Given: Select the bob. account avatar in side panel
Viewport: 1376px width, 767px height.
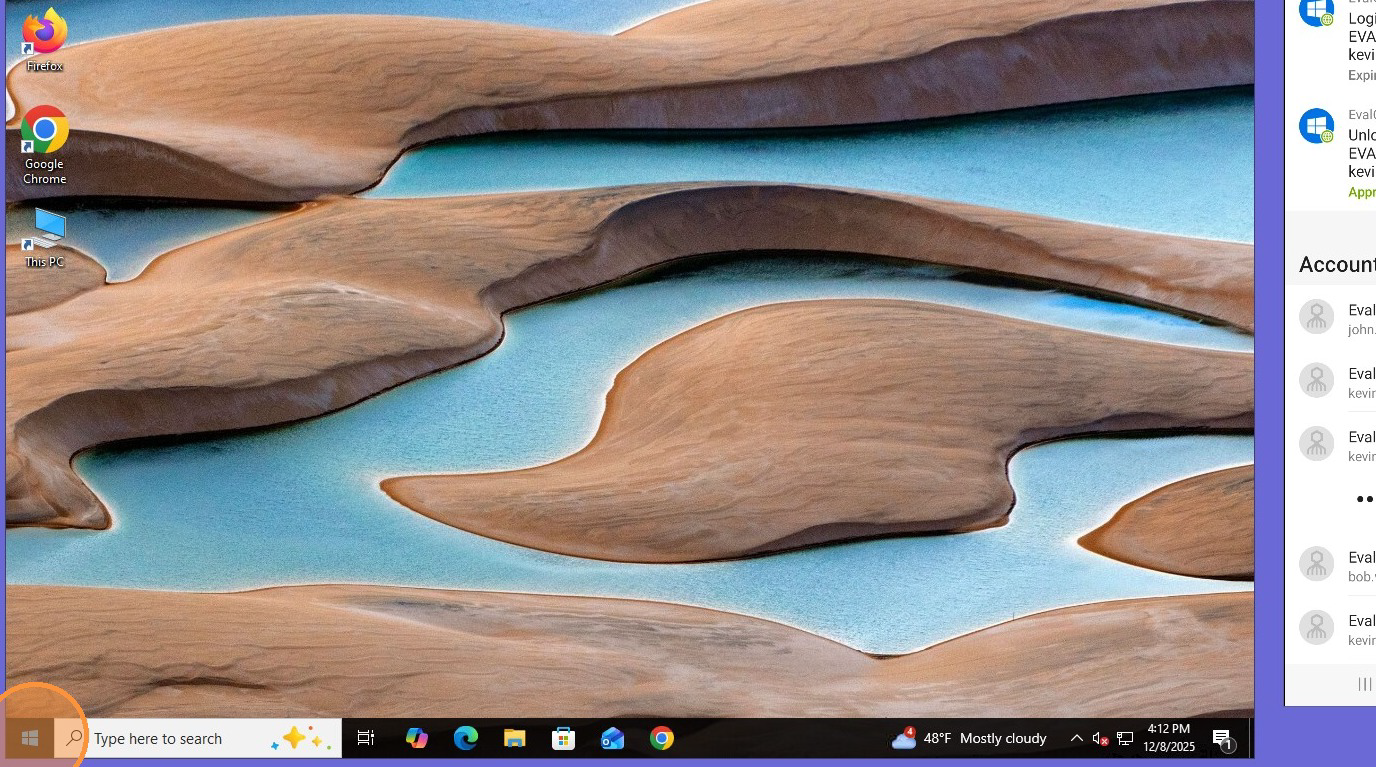Looking at the screenshot, I should tap(1316, 564).
